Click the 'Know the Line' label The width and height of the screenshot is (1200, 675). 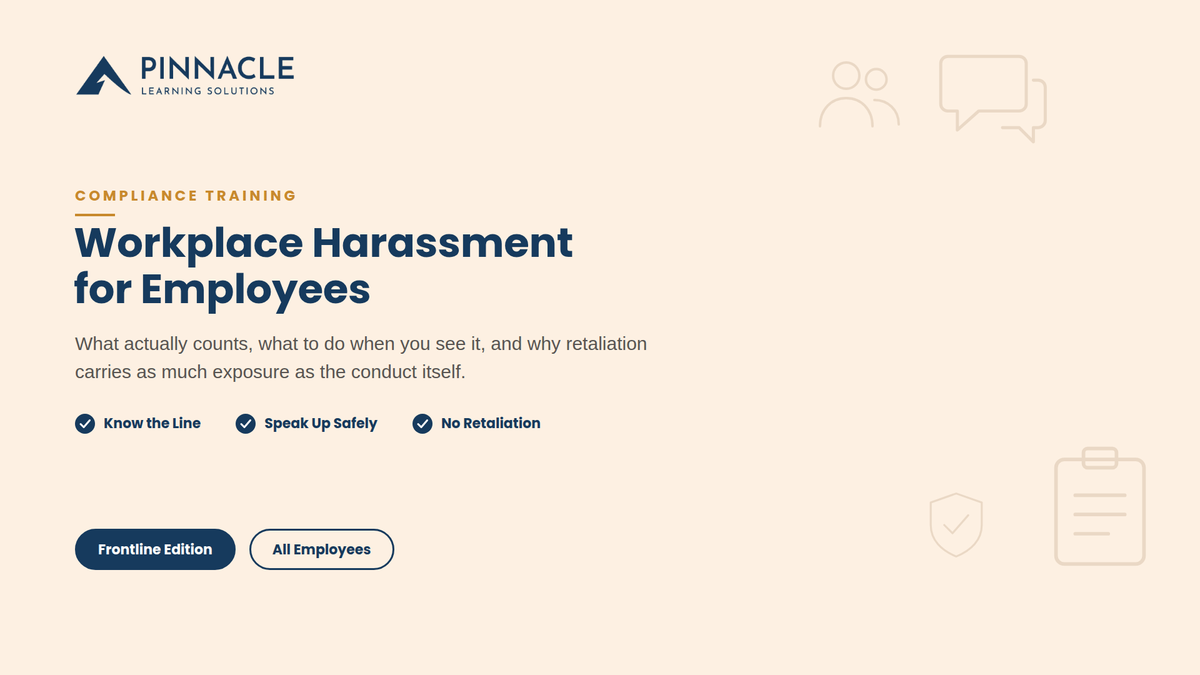[x=152, y=424]
